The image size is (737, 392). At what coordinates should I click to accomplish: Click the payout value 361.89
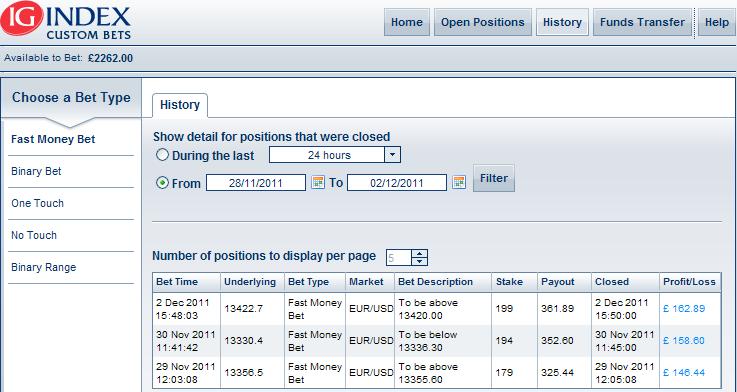pos(557,309)
